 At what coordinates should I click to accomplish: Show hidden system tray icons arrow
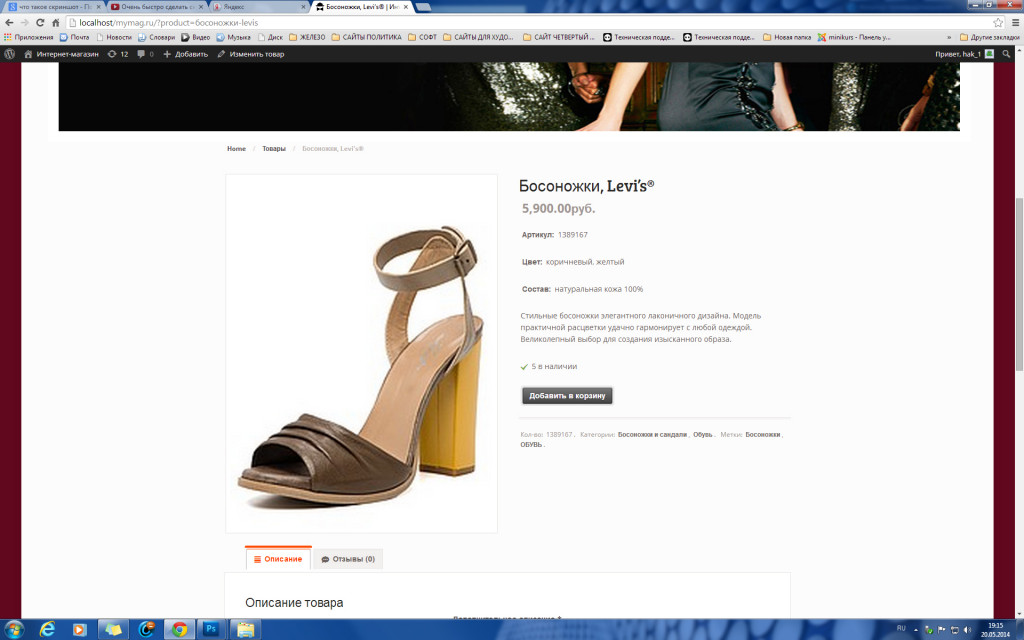pyautogui.click(x=916, y=630)
